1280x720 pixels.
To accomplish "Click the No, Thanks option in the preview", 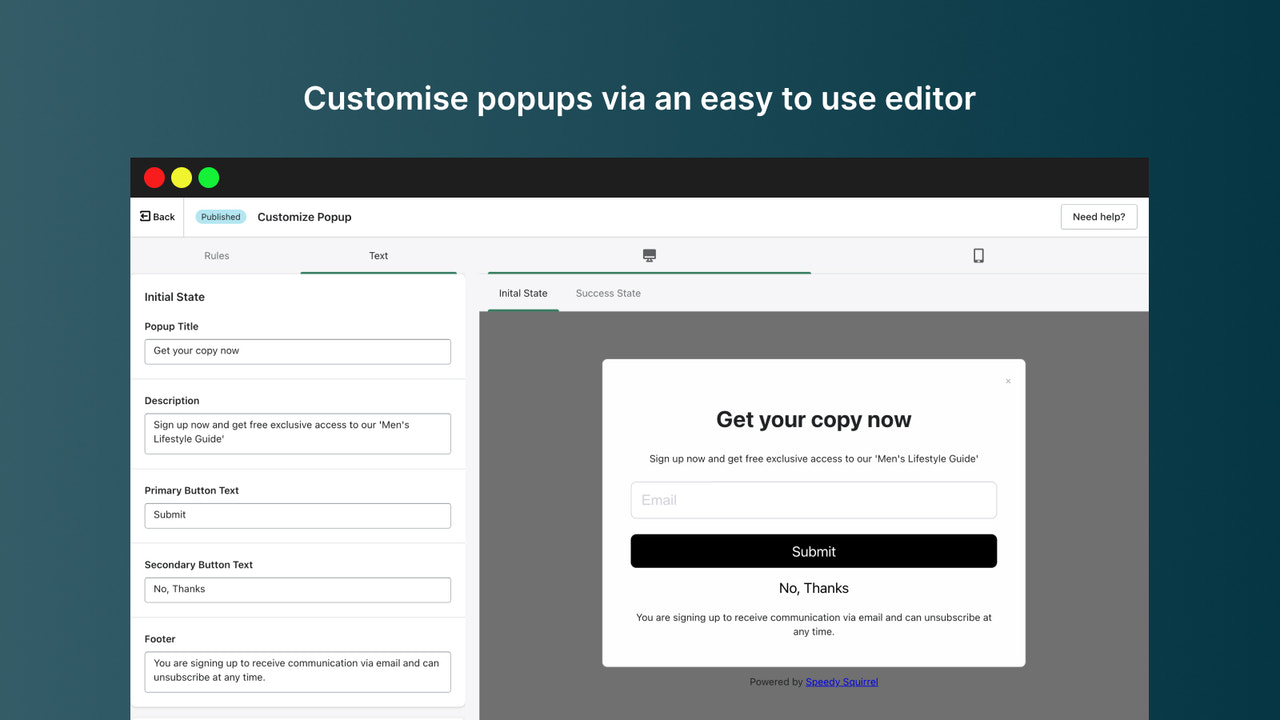I will coord(813,588).
